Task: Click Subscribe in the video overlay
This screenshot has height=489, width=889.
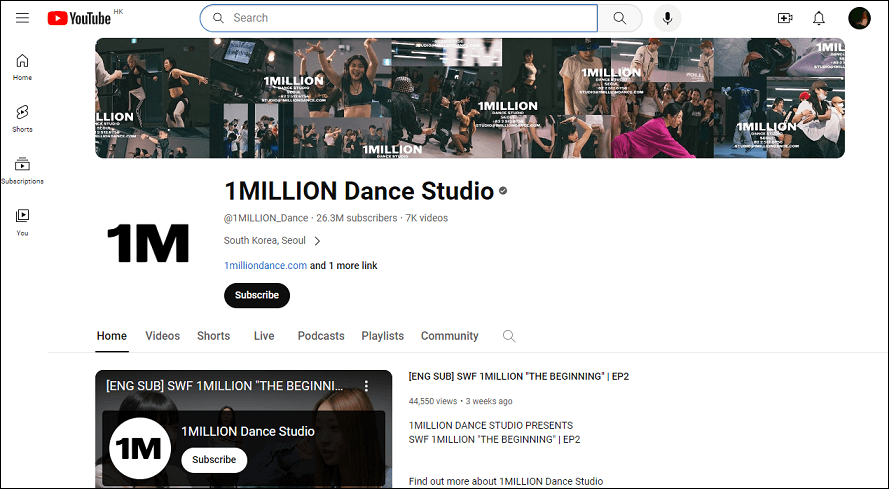Action: coord(214,460)
